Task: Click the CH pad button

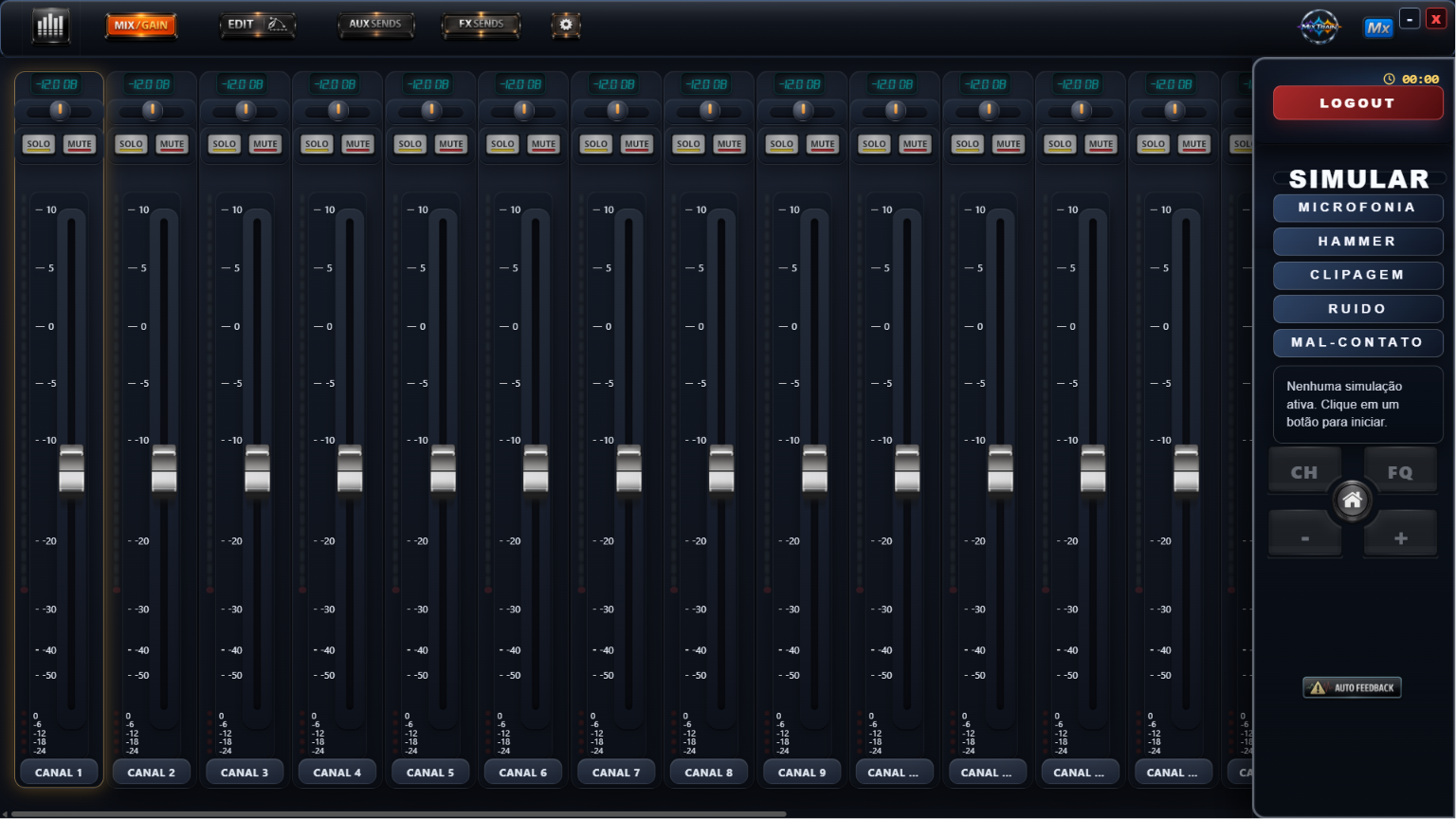Action: (1304, 471)
